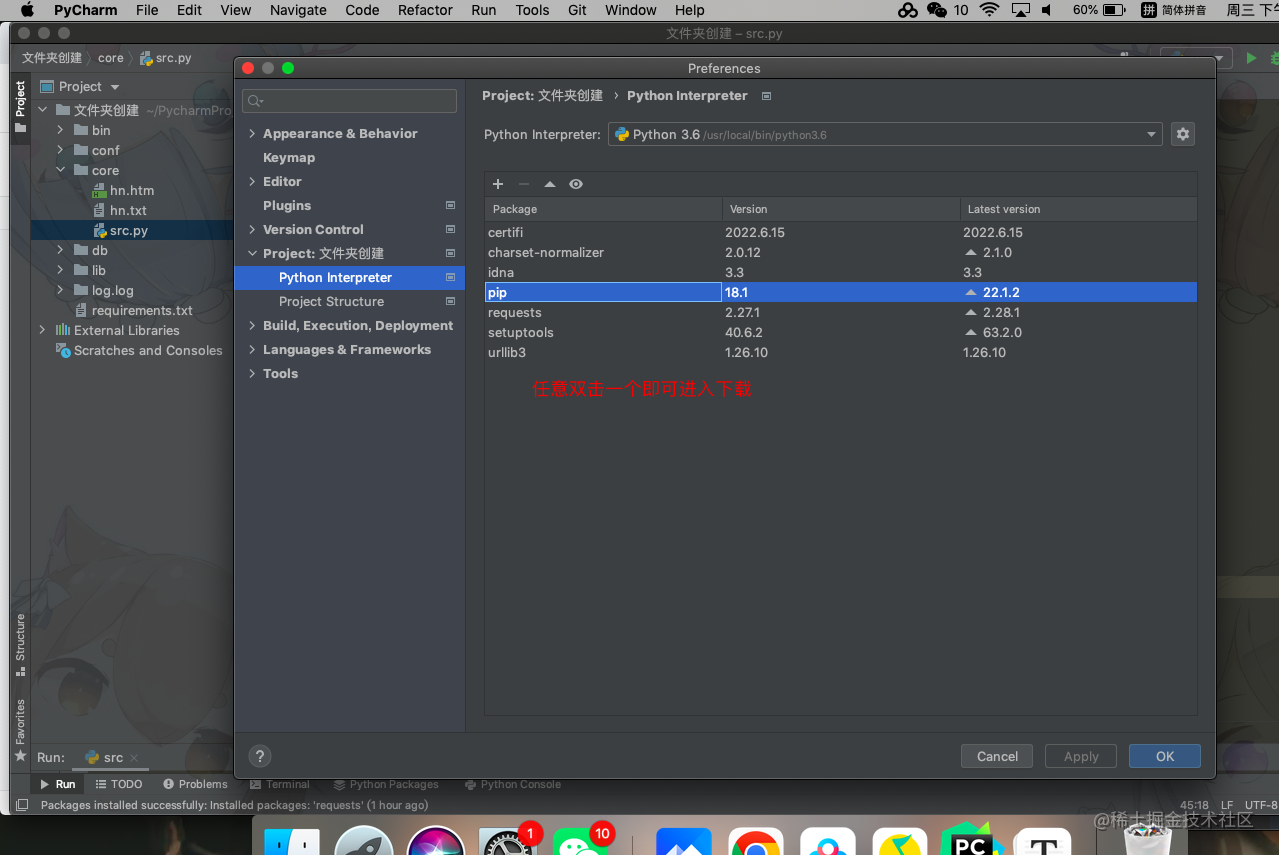Select src.py in project tree
Image resolution: width=1279 pixels, height=855 pixels.
pyautogui.click(x=129, y=230)
